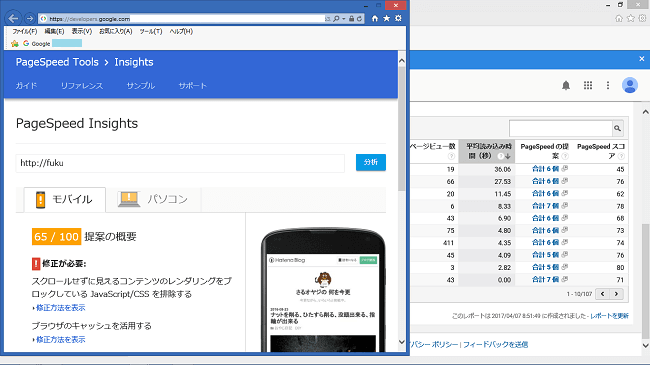Refresh the page with the reload icon
Screen dimensions: 650x365
click(x=359, y=19)
